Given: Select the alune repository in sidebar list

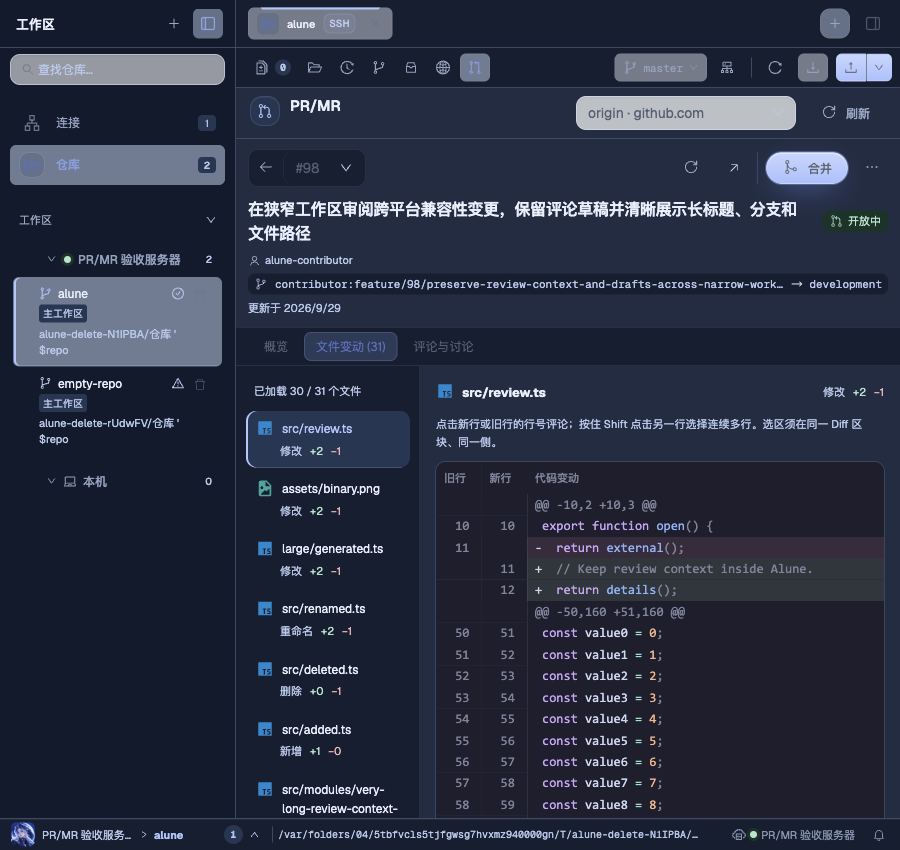Looking at the screenshot, I should point(118,322).
